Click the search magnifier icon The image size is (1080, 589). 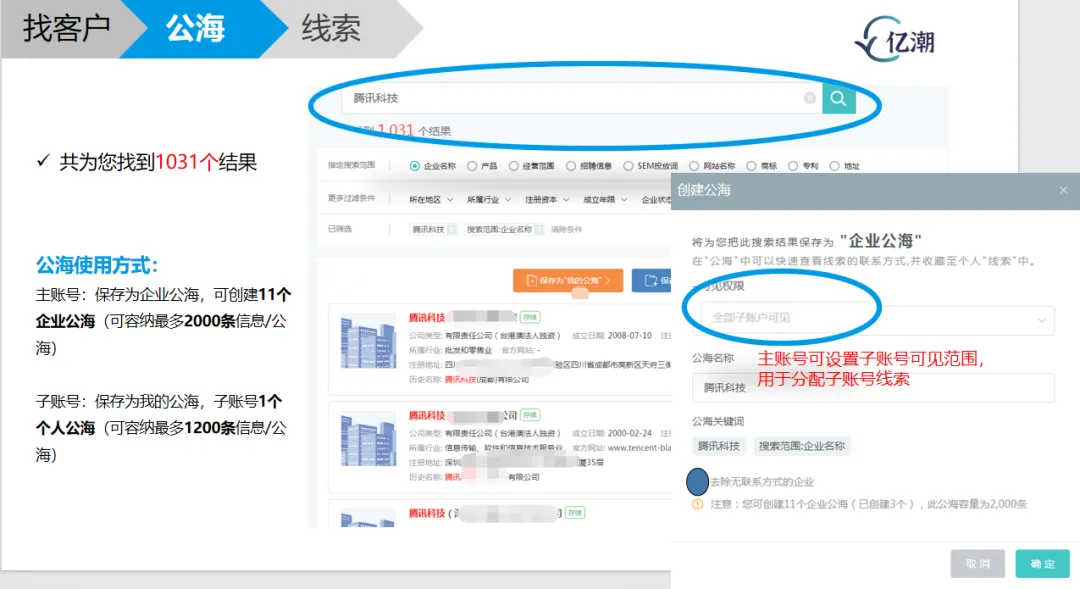tap(838, 99)
